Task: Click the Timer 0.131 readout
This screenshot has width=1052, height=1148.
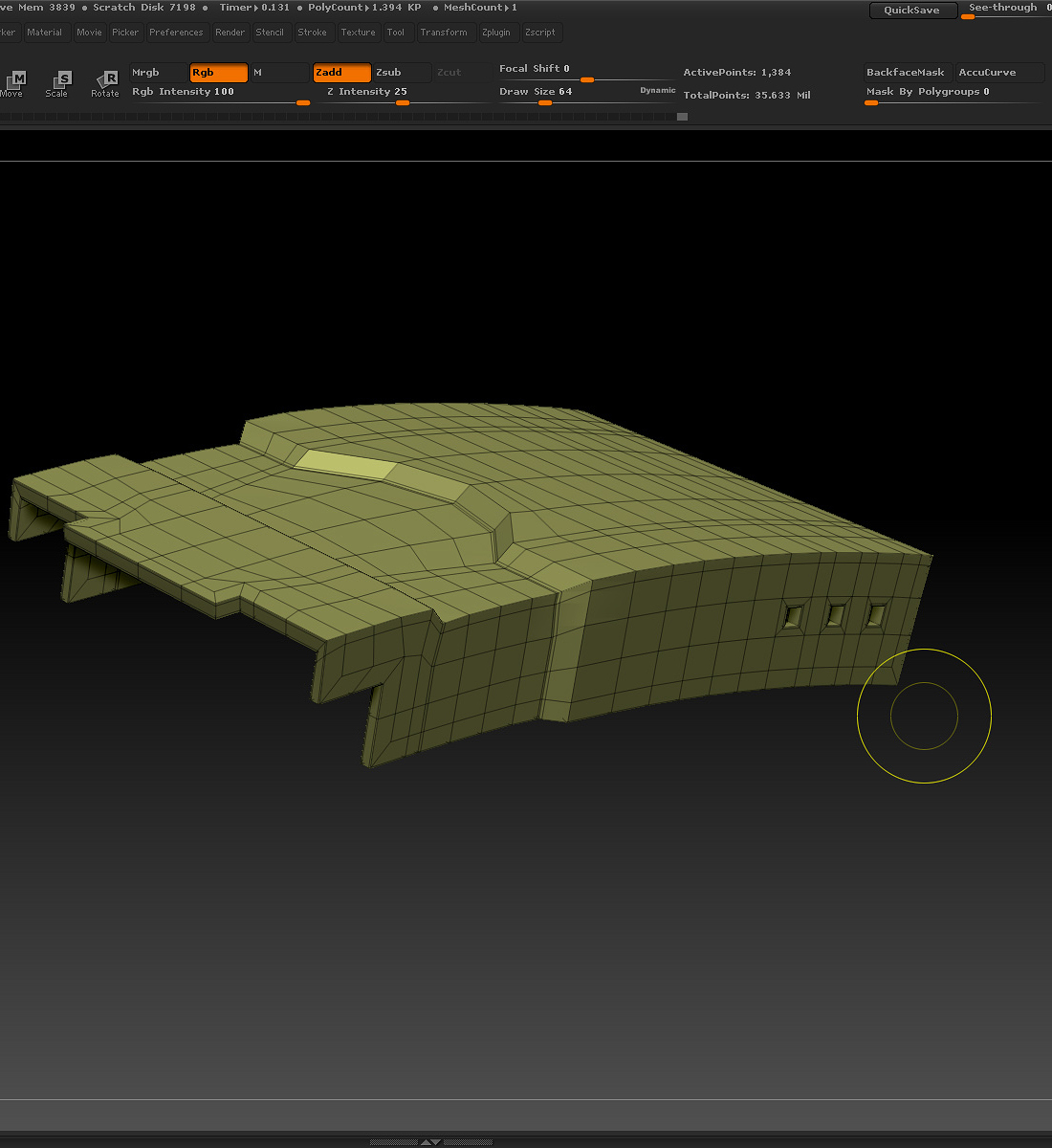Action: 254,8
